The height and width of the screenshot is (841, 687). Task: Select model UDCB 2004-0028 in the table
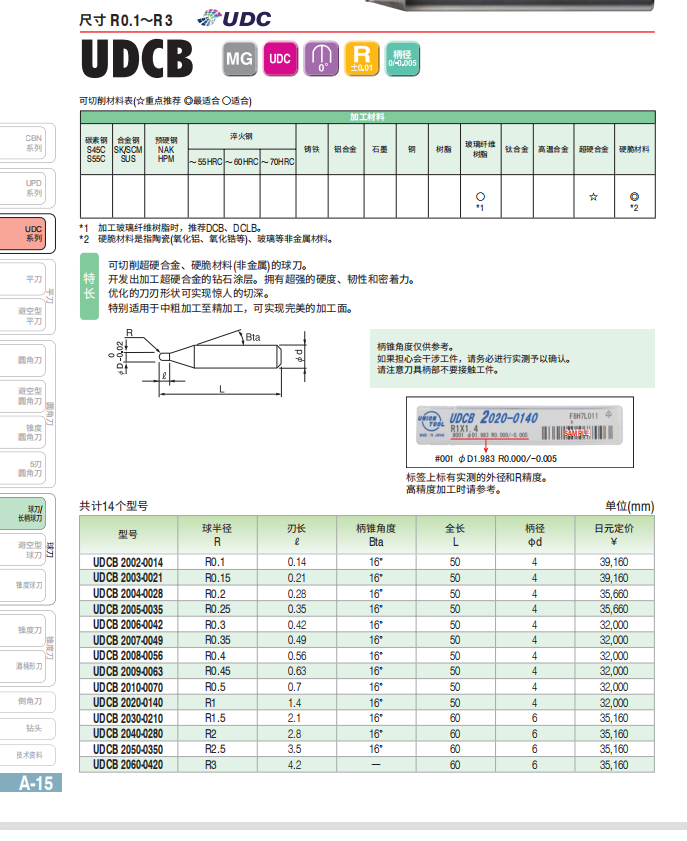tap(128, 593)
